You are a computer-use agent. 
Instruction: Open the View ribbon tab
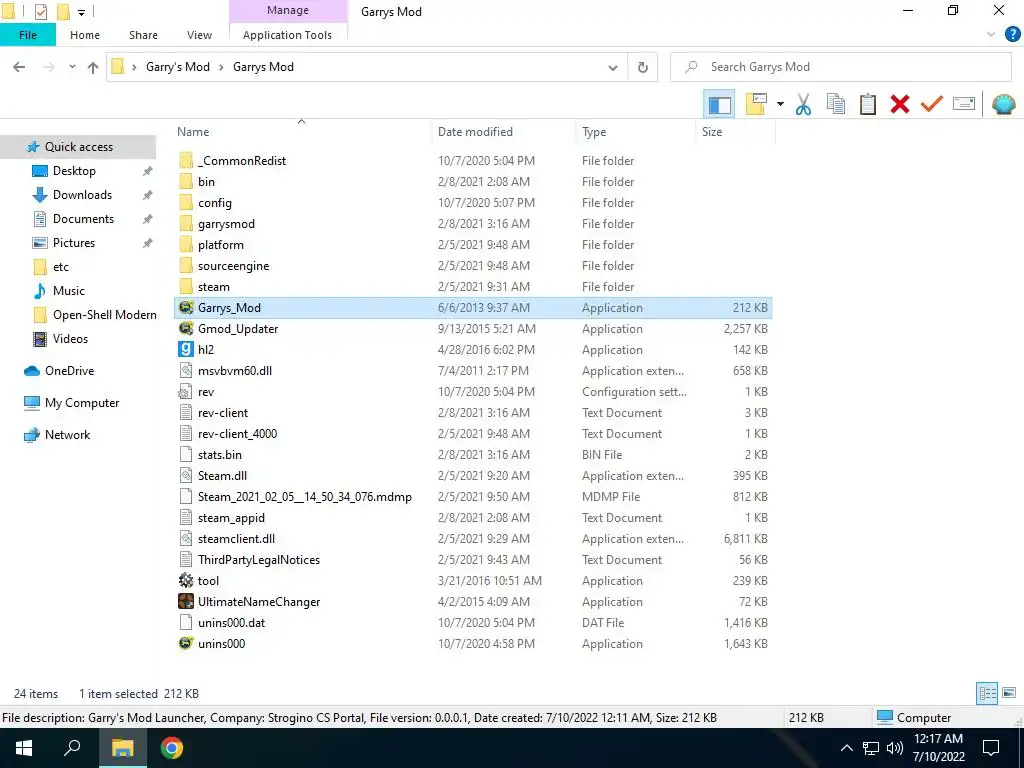(199, 35)
